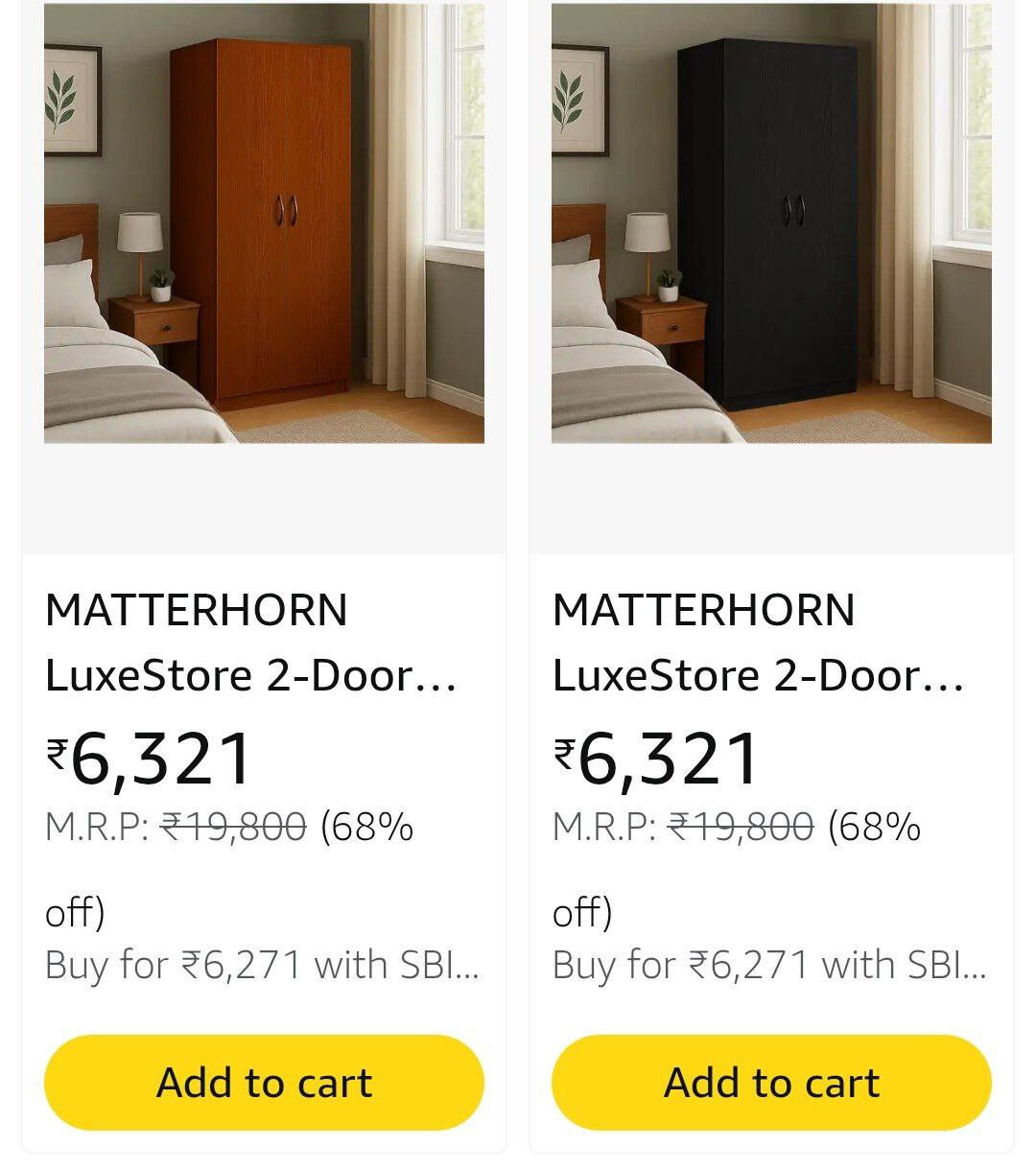The height and width of the screenshot is (1170, 1036).
Task: Open MATTERHORN LuxeStore title of brown wardrobe
Action: tap(251, 643)
